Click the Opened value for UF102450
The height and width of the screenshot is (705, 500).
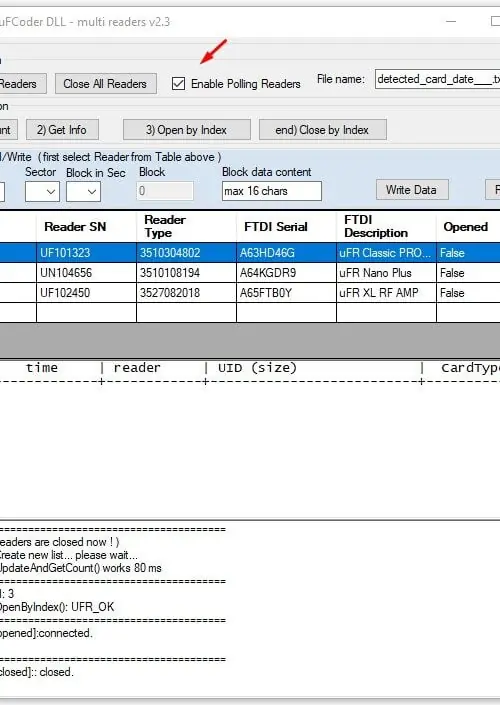pos(468,293)
